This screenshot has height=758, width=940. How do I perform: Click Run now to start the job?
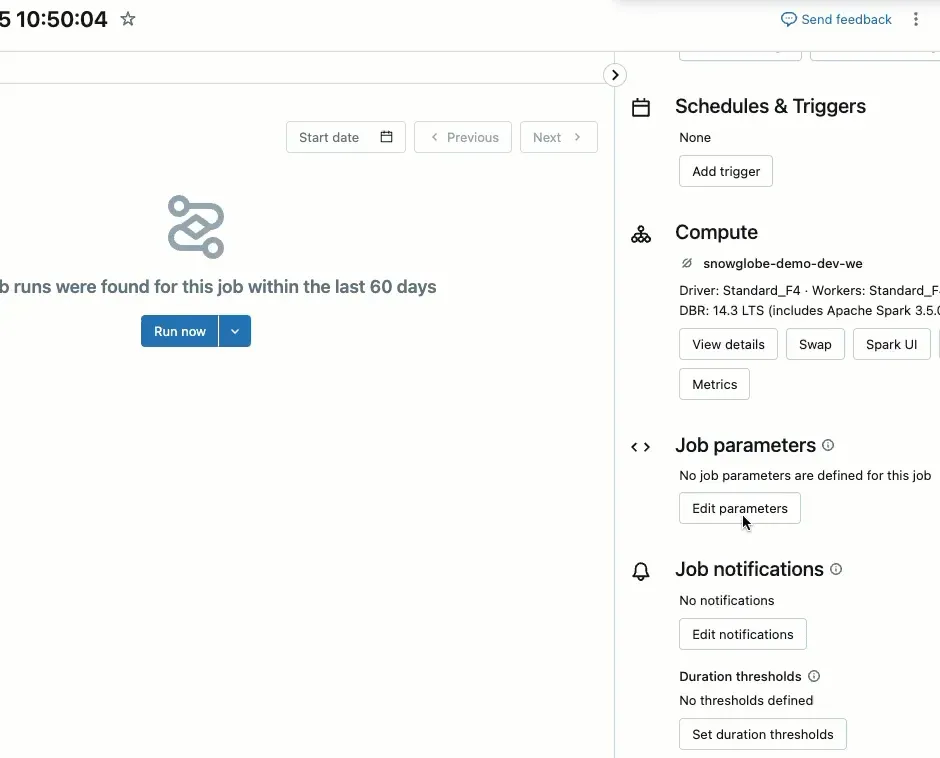(180, 331)
